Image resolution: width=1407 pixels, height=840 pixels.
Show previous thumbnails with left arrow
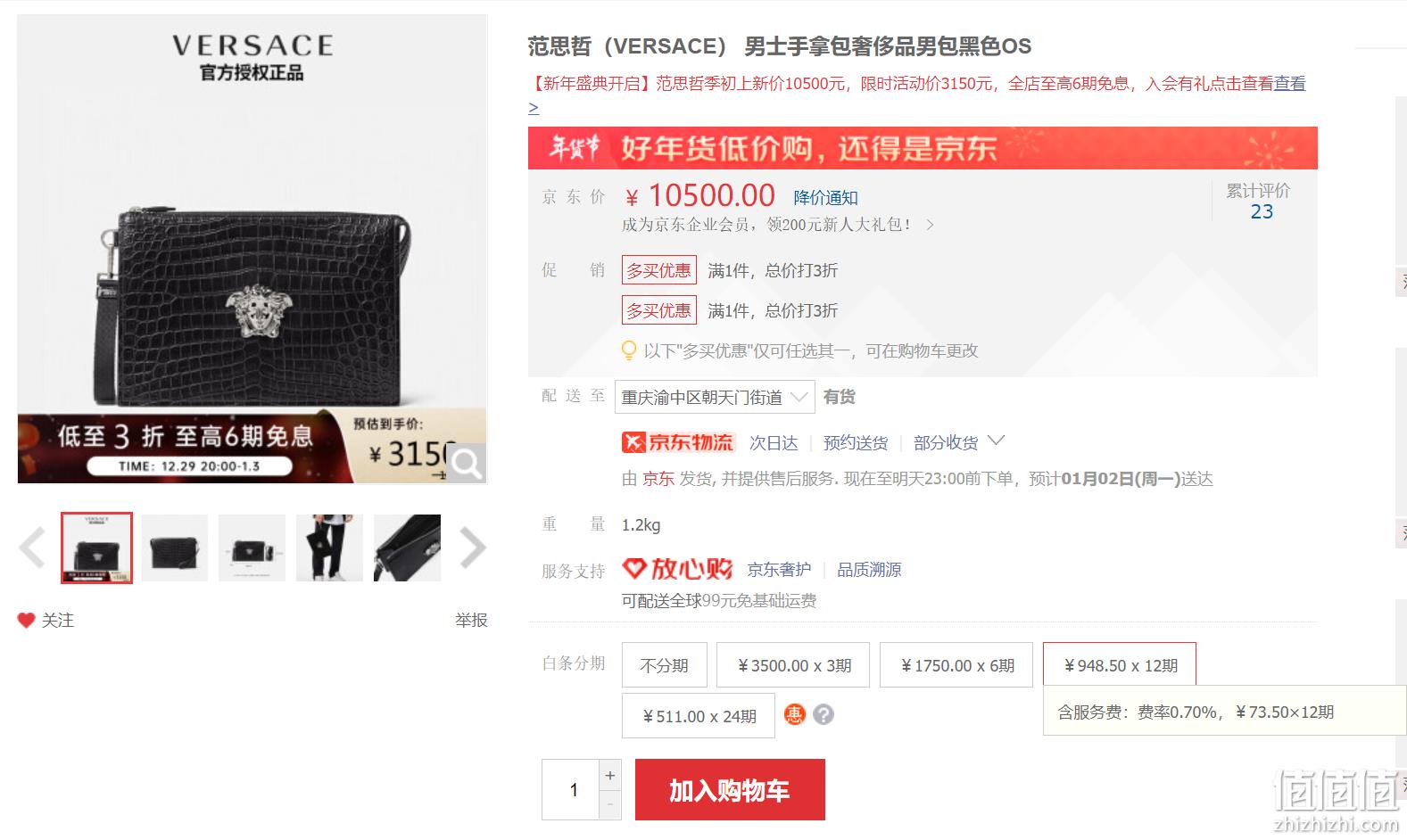coord(32,548)
